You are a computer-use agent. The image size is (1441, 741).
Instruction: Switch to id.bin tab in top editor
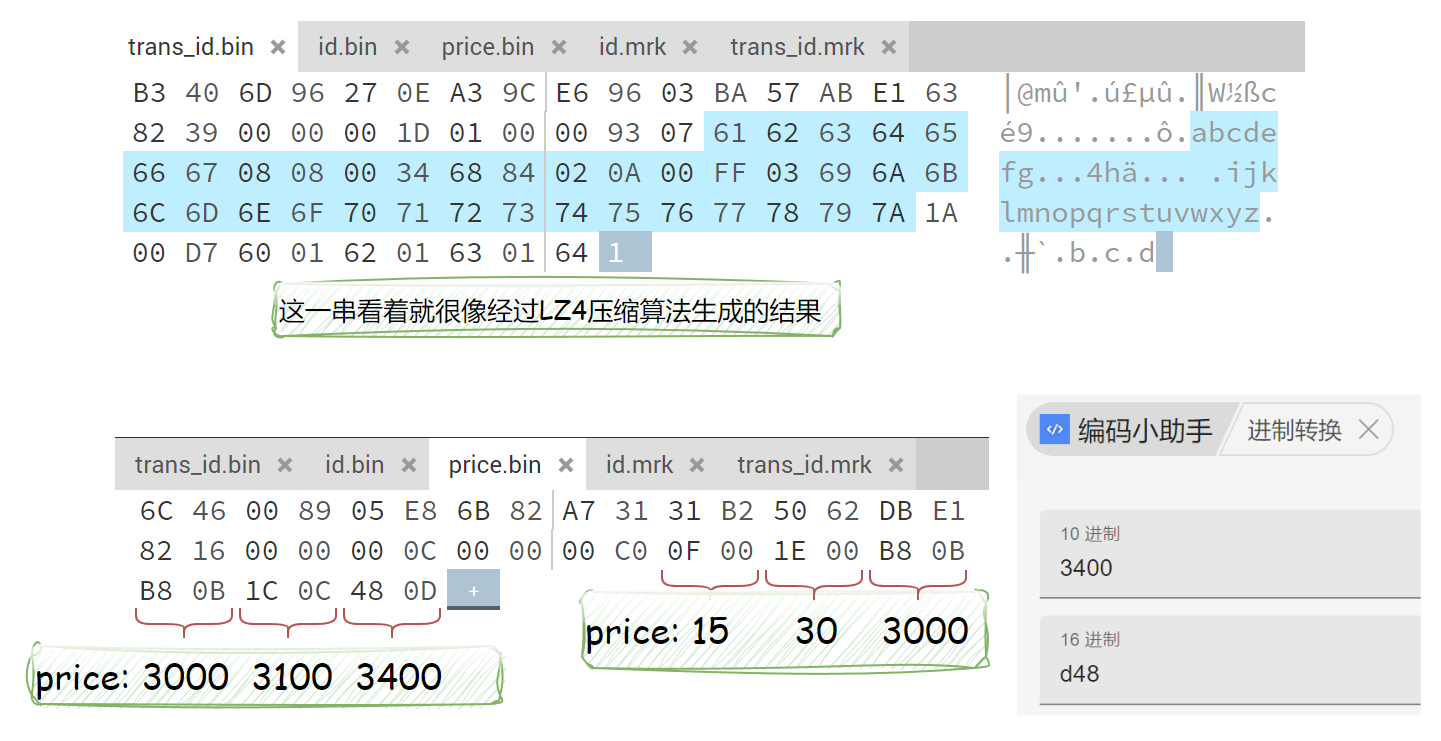pyautogui.click(x=347, y=47)
